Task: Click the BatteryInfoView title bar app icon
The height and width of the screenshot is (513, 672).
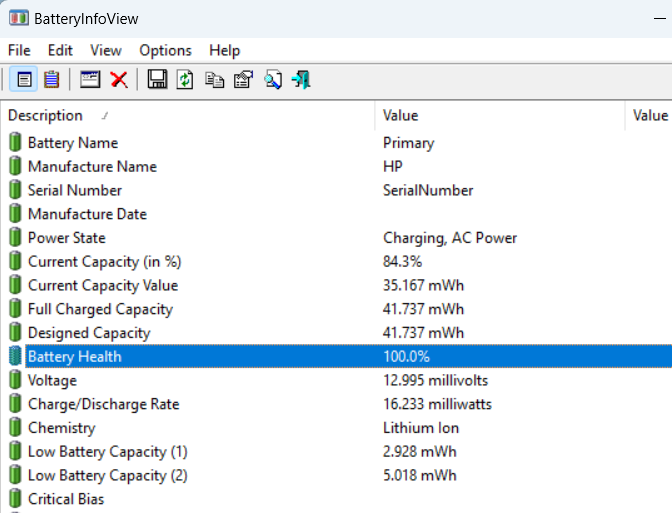Action: [x=18, y=18]
